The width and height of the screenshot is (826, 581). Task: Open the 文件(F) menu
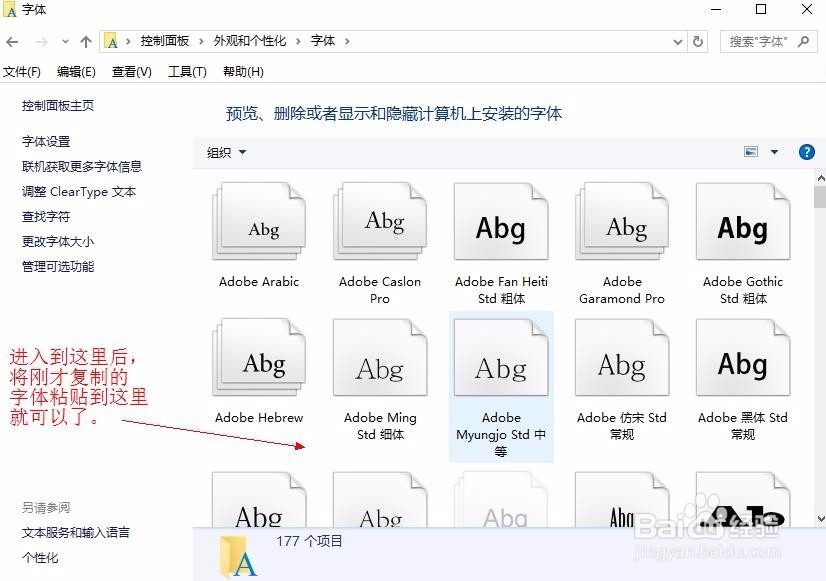point(22,72)
